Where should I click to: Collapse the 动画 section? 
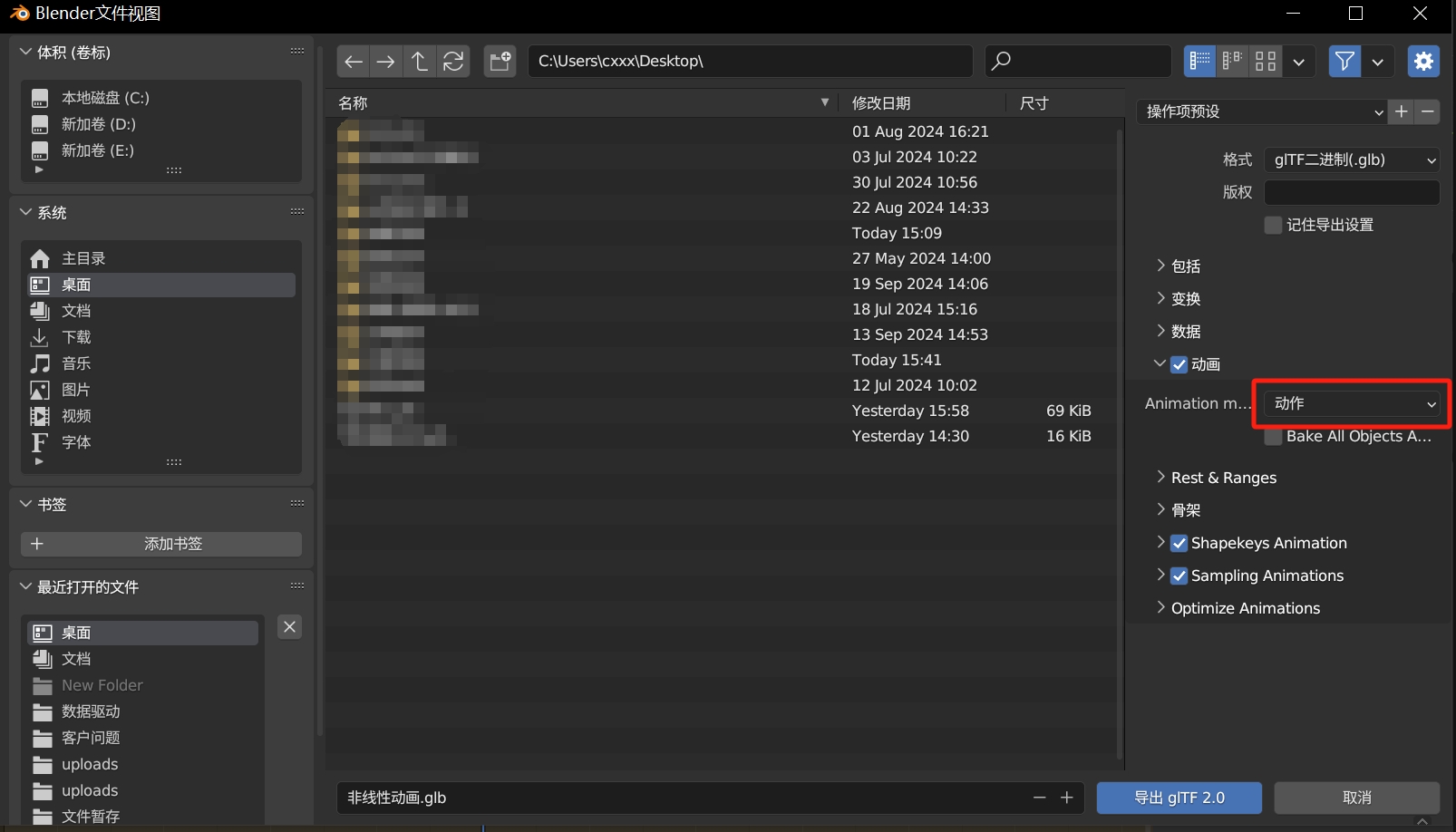click(1160, 363)
